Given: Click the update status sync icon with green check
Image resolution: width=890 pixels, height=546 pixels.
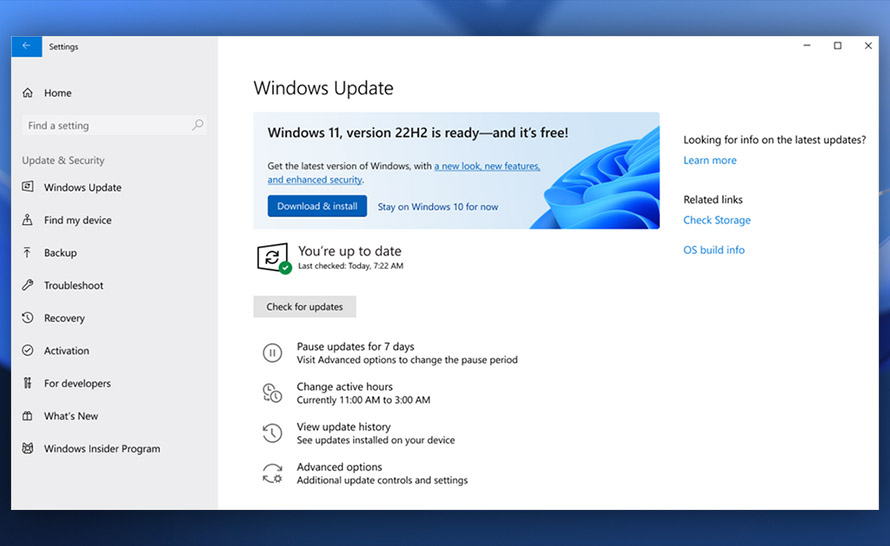Looking at the screenshot, I should pos(274,258).
